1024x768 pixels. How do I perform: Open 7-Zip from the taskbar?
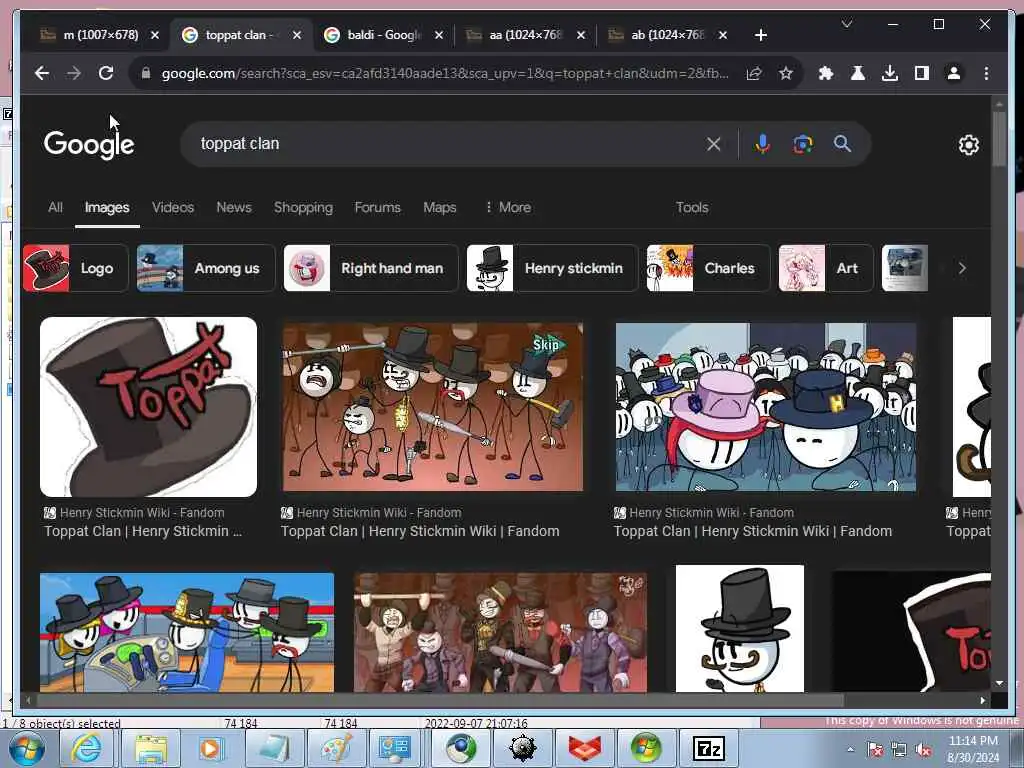pyautogui.click(x=709, y=748)
